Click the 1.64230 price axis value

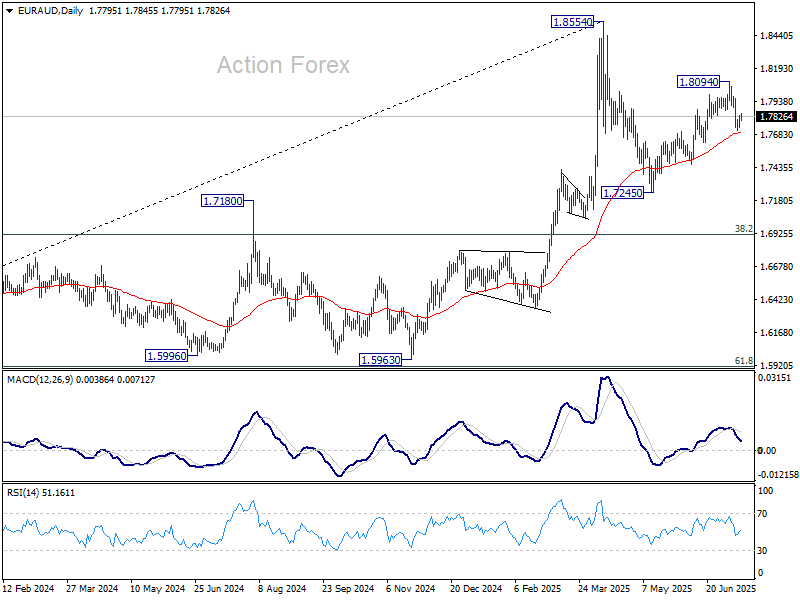point(777,299)
